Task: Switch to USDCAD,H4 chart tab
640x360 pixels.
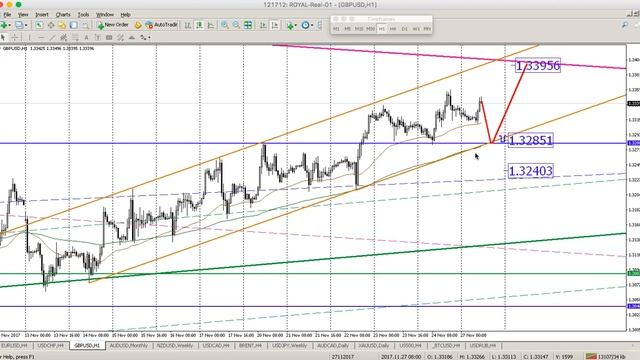Action: click(216, 346)
